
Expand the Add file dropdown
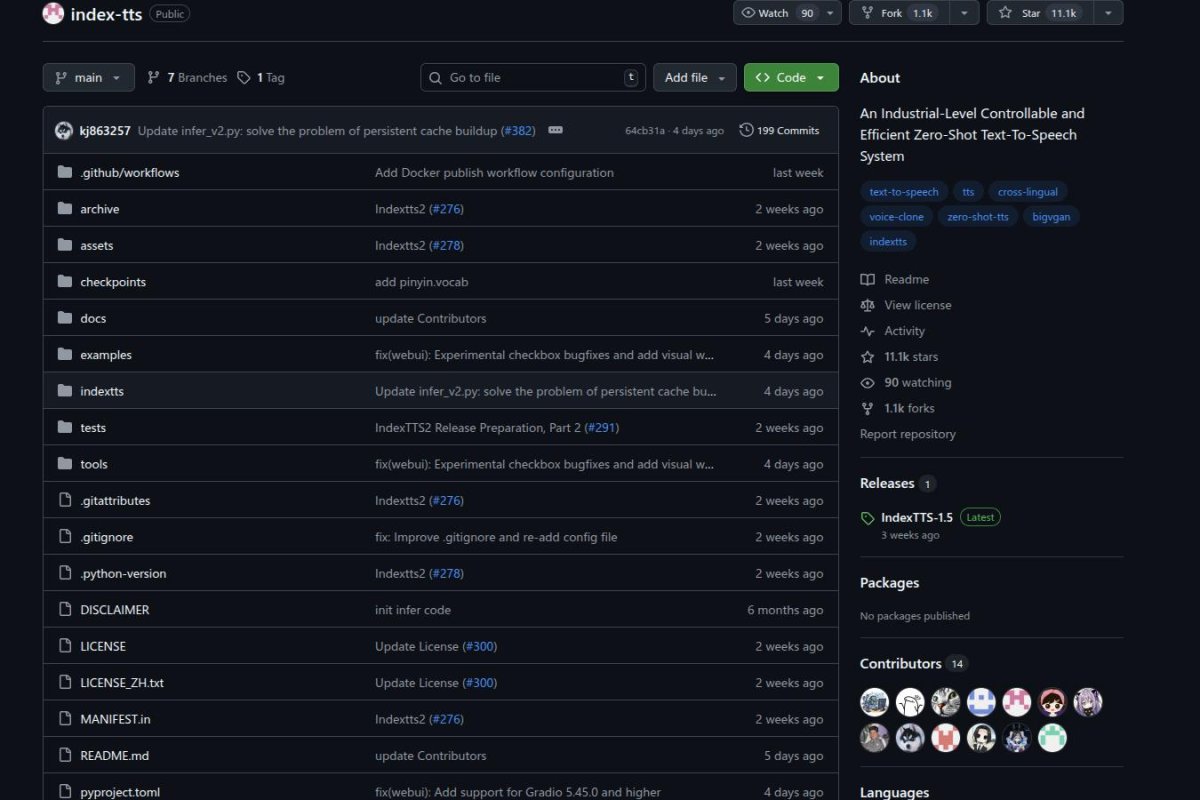pyautogui.click(x=694, y=77)
